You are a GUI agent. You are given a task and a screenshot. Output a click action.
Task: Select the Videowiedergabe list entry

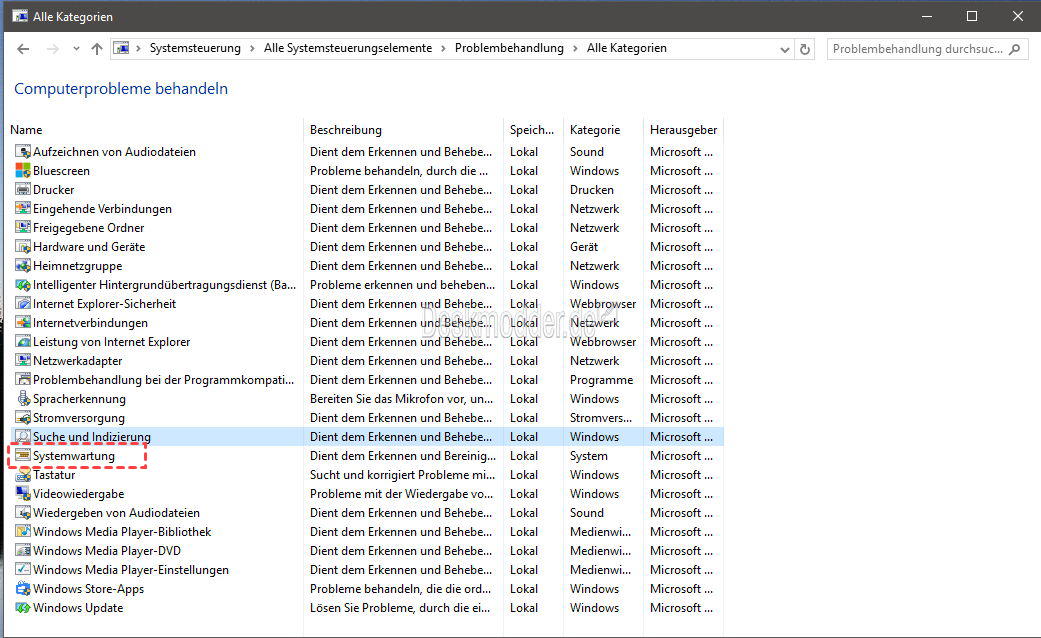[x=78, y=494]
